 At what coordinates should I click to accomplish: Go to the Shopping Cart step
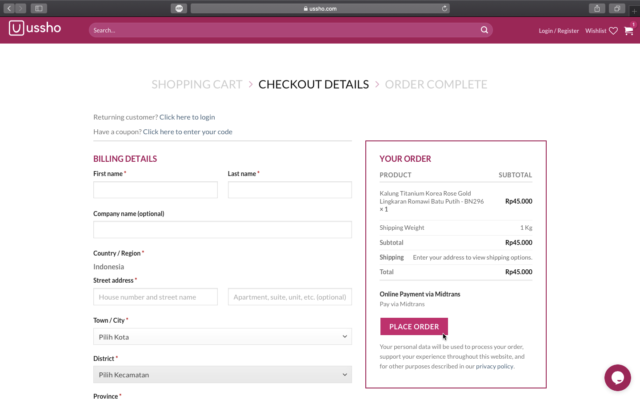(196, 84)
